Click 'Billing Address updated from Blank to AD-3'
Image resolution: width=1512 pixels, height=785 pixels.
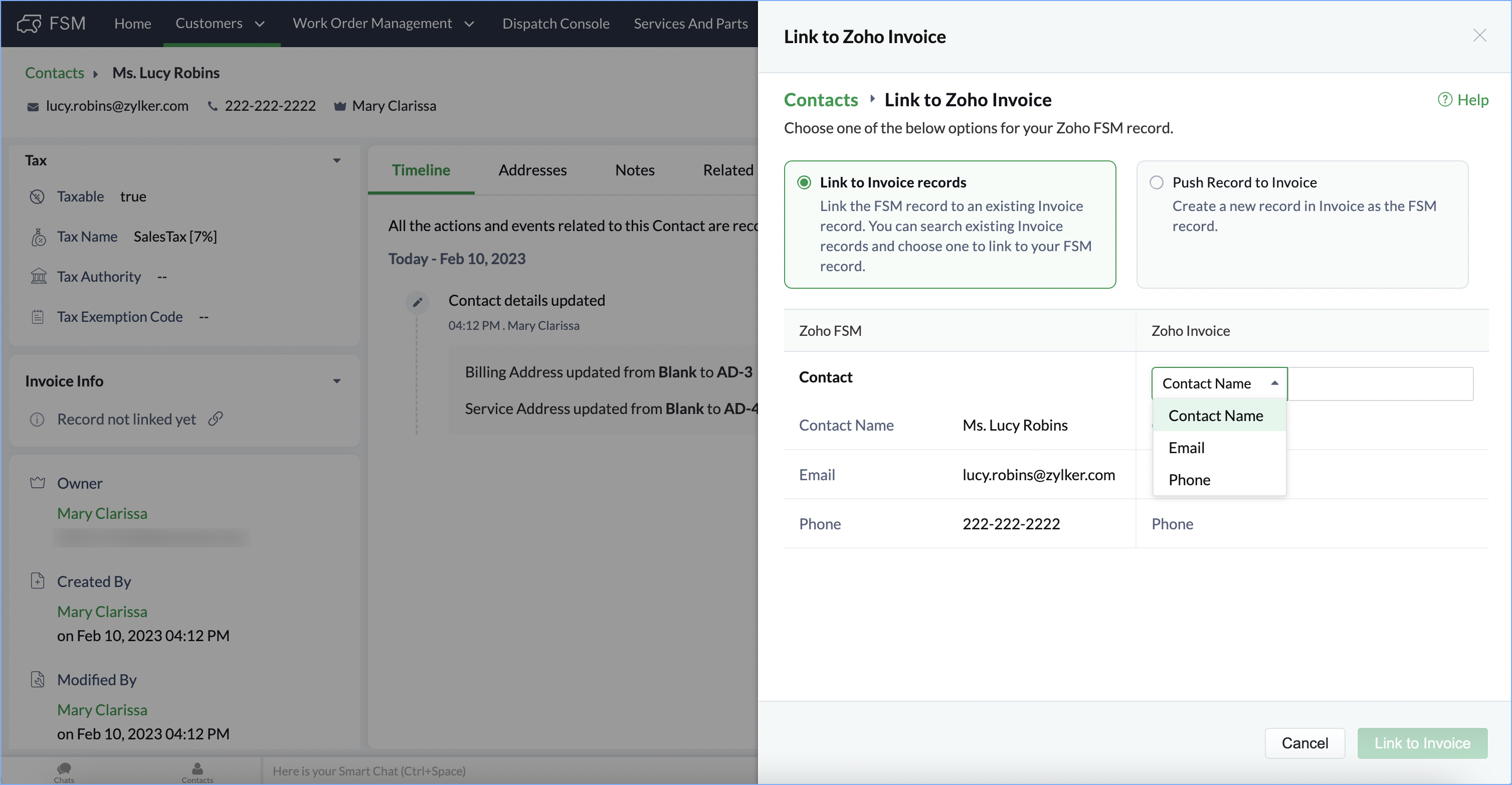point(609,372)
